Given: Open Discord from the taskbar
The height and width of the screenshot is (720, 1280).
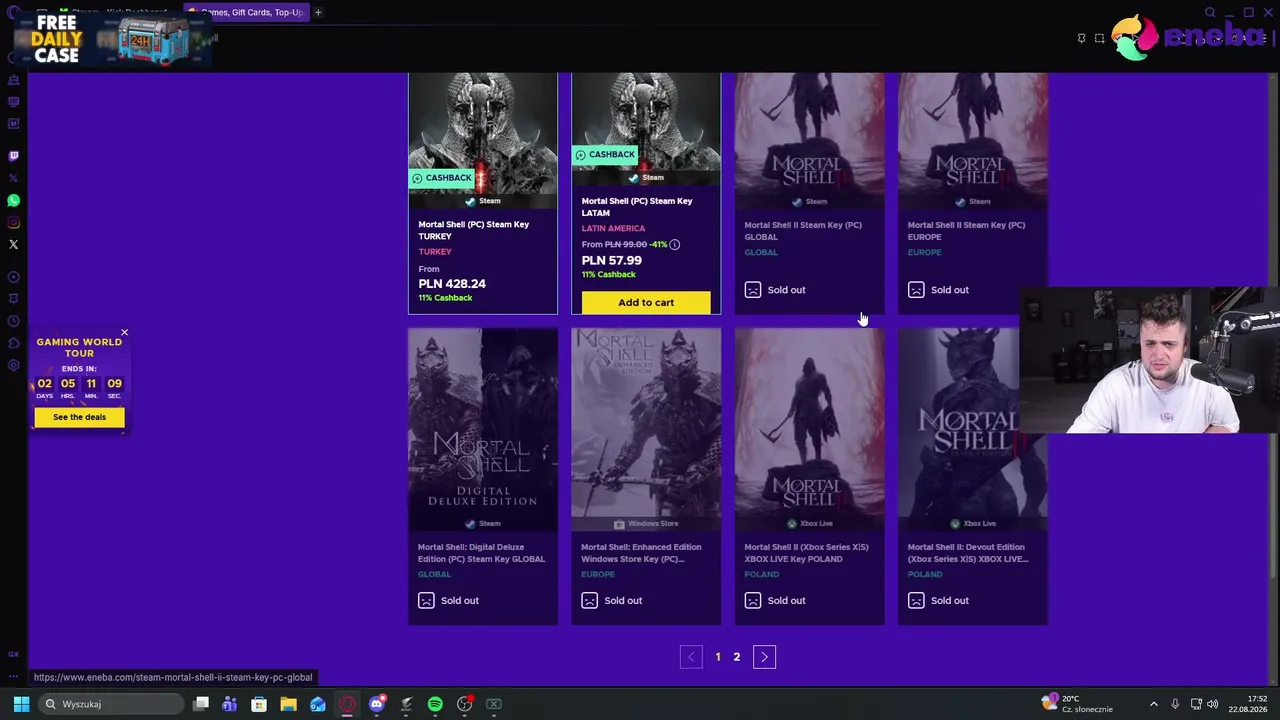Looking at the screenshot, I should tap(376, 704).
